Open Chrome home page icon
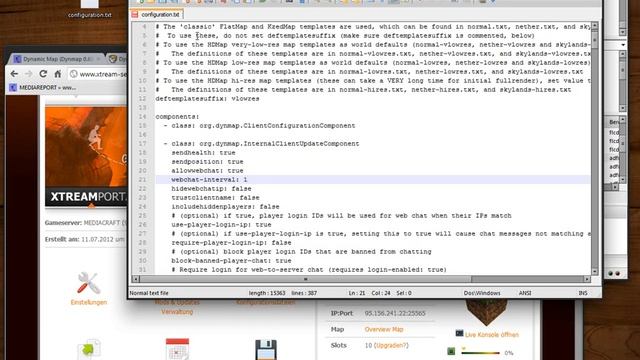The width and height of the screenshot is (640, 360). click(x=58, y=74)
